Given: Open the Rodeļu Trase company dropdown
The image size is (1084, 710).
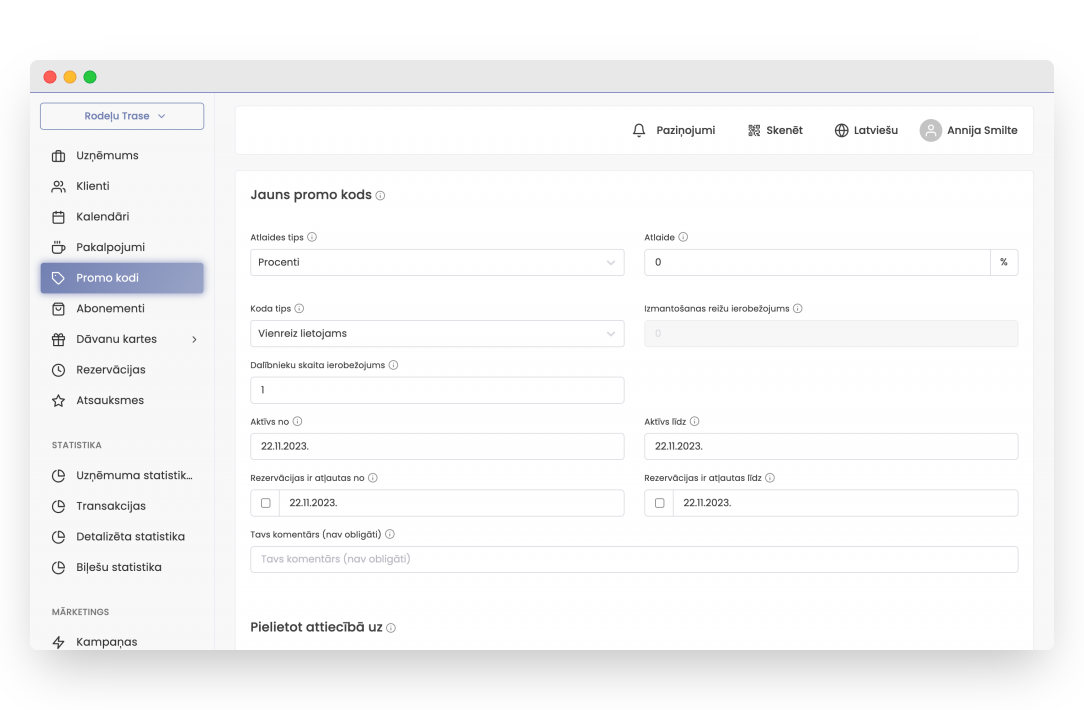Looking at the screenshot, I should [122, 116].
